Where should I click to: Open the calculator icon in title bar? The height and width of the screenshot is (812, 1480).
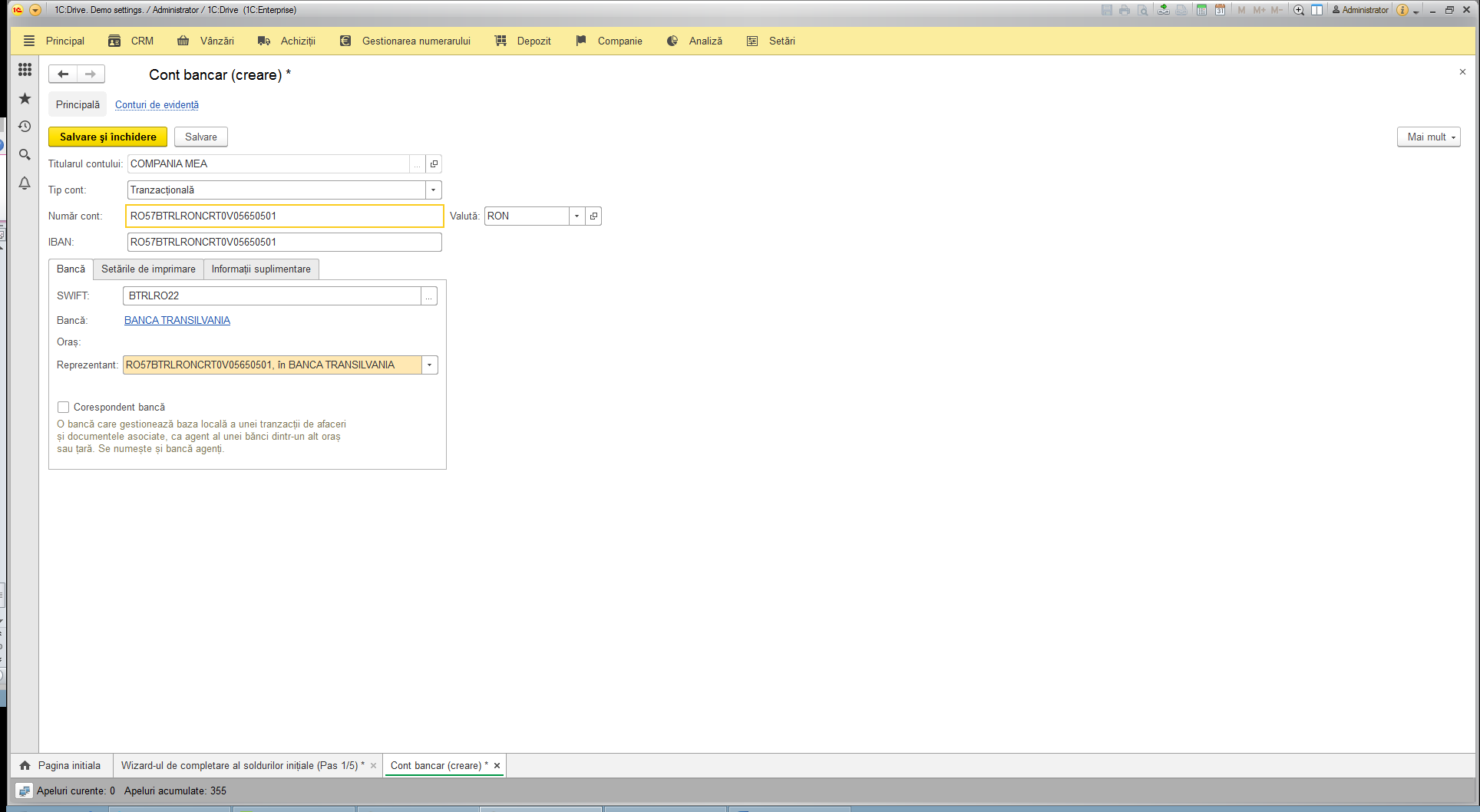[1201, 10]
